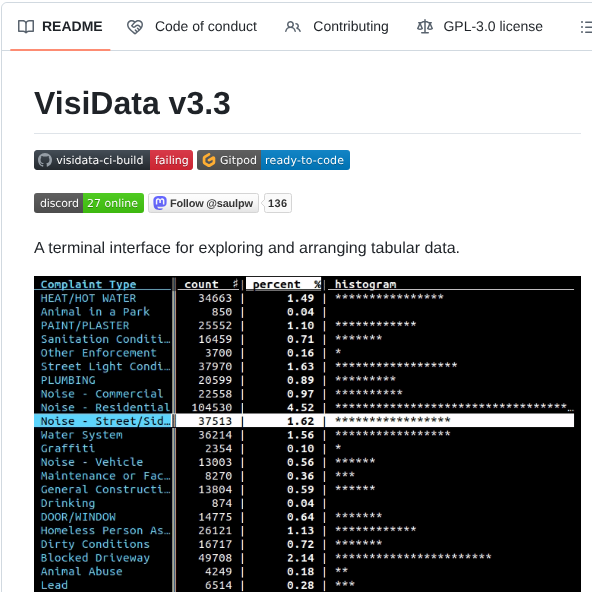Click the Other Enforcement row label
The height and width of the screenshot is (592, 592).
[99, 353]
